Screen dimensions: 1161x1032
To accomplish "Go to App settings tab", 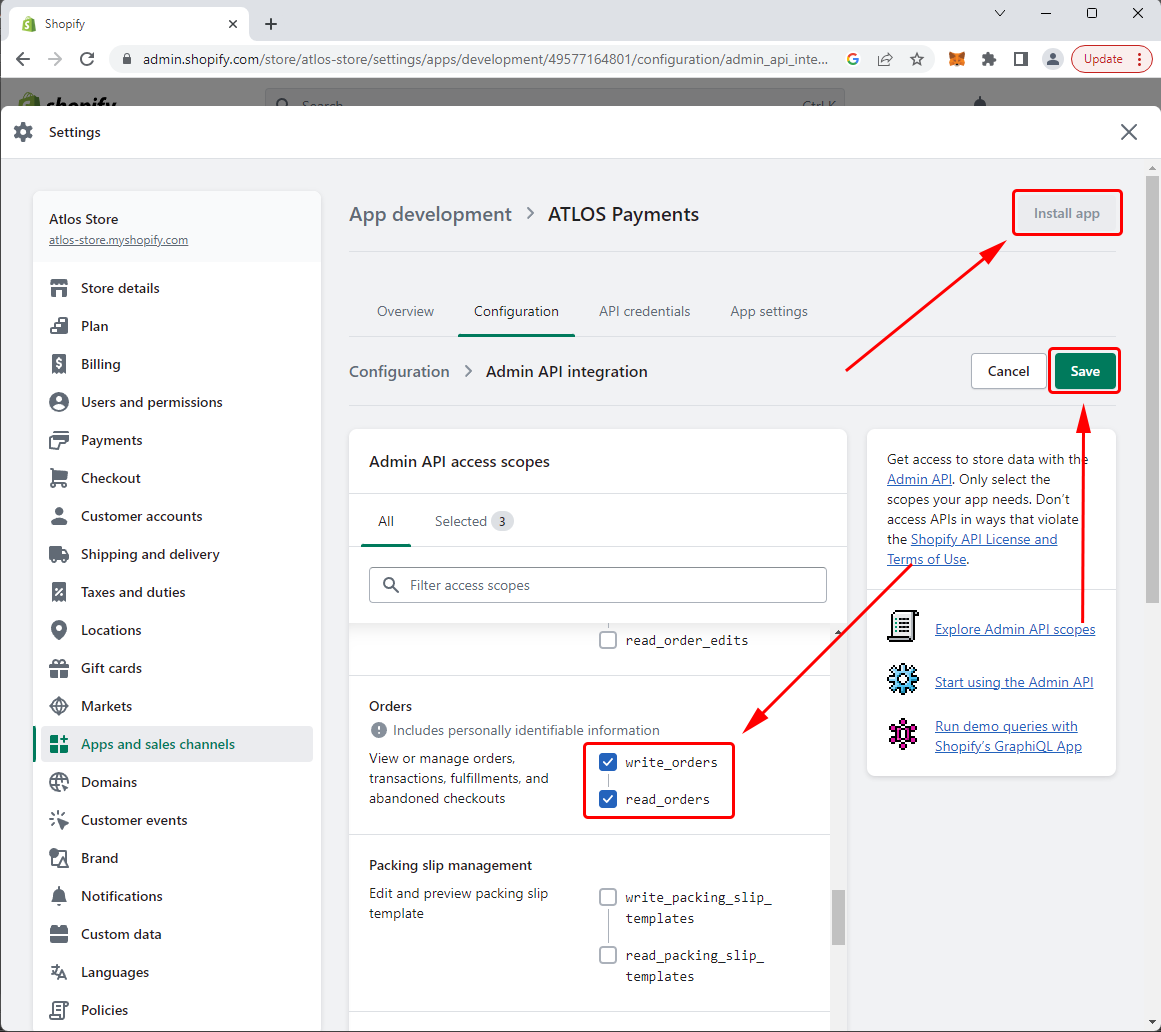I will 769,312.
